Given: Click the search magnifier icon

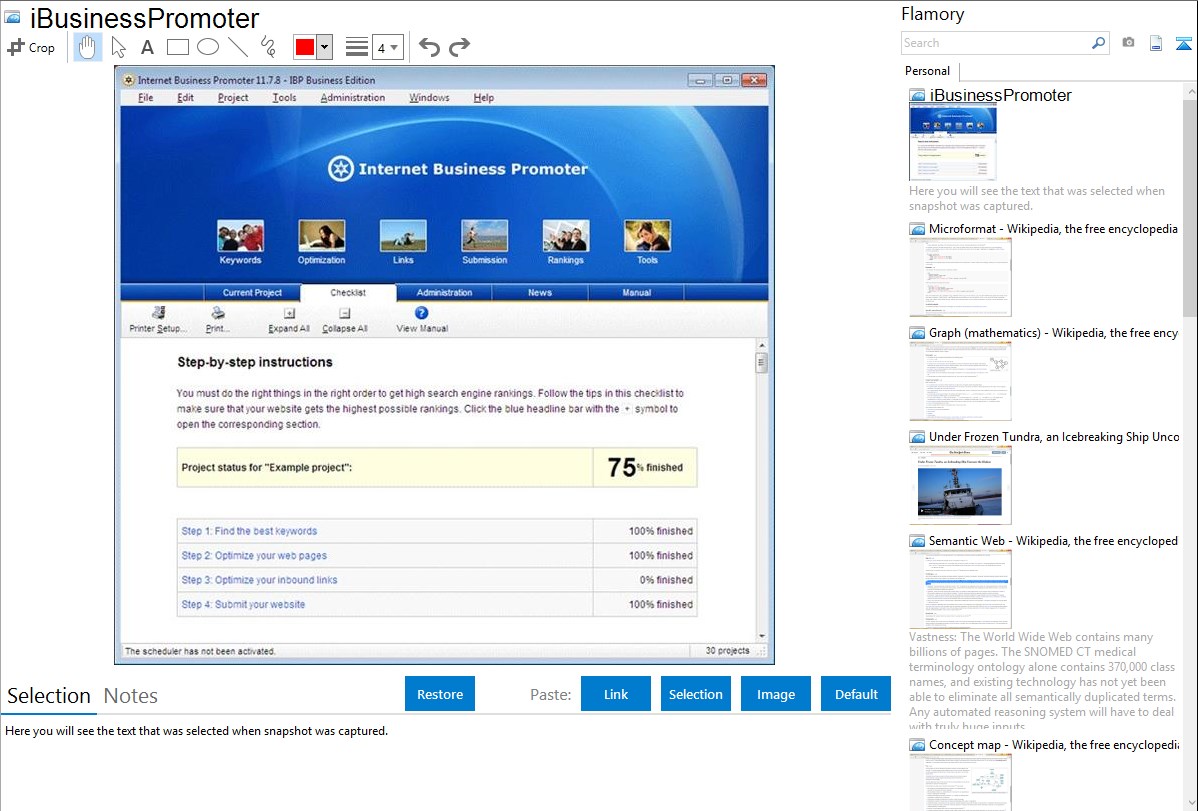Looking at the screenshot, I should [x=1098, y=43].
